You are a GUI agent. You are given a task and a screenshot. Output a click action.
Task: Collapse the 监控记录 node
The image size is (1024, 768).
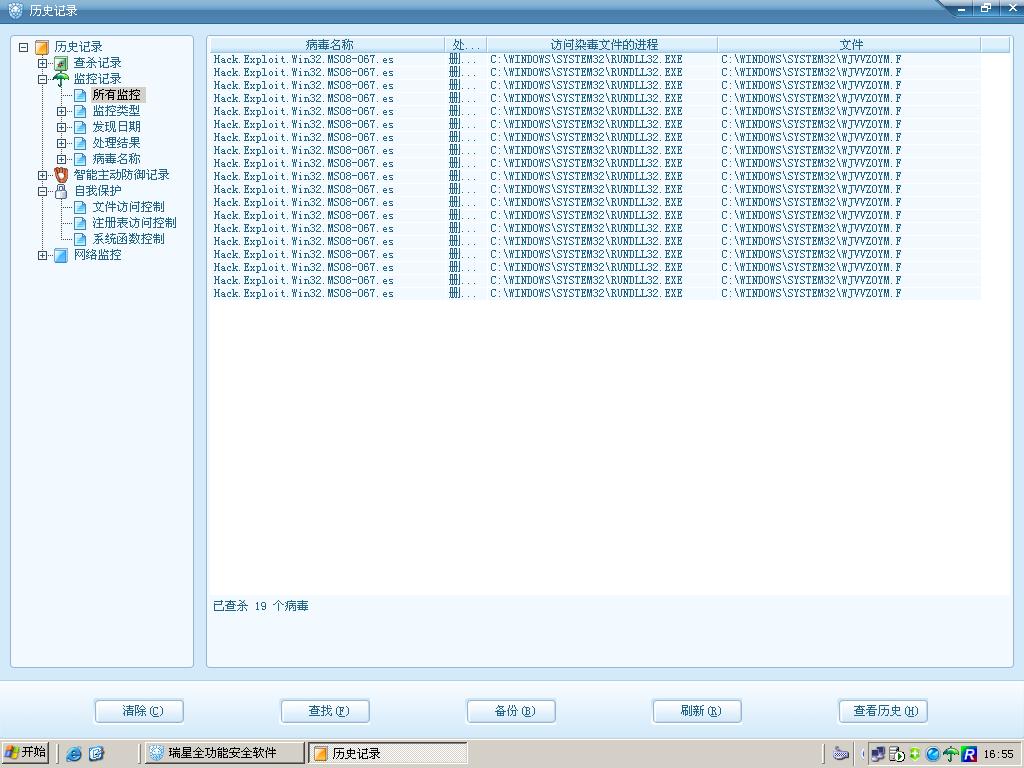click(x=42, y=79)
